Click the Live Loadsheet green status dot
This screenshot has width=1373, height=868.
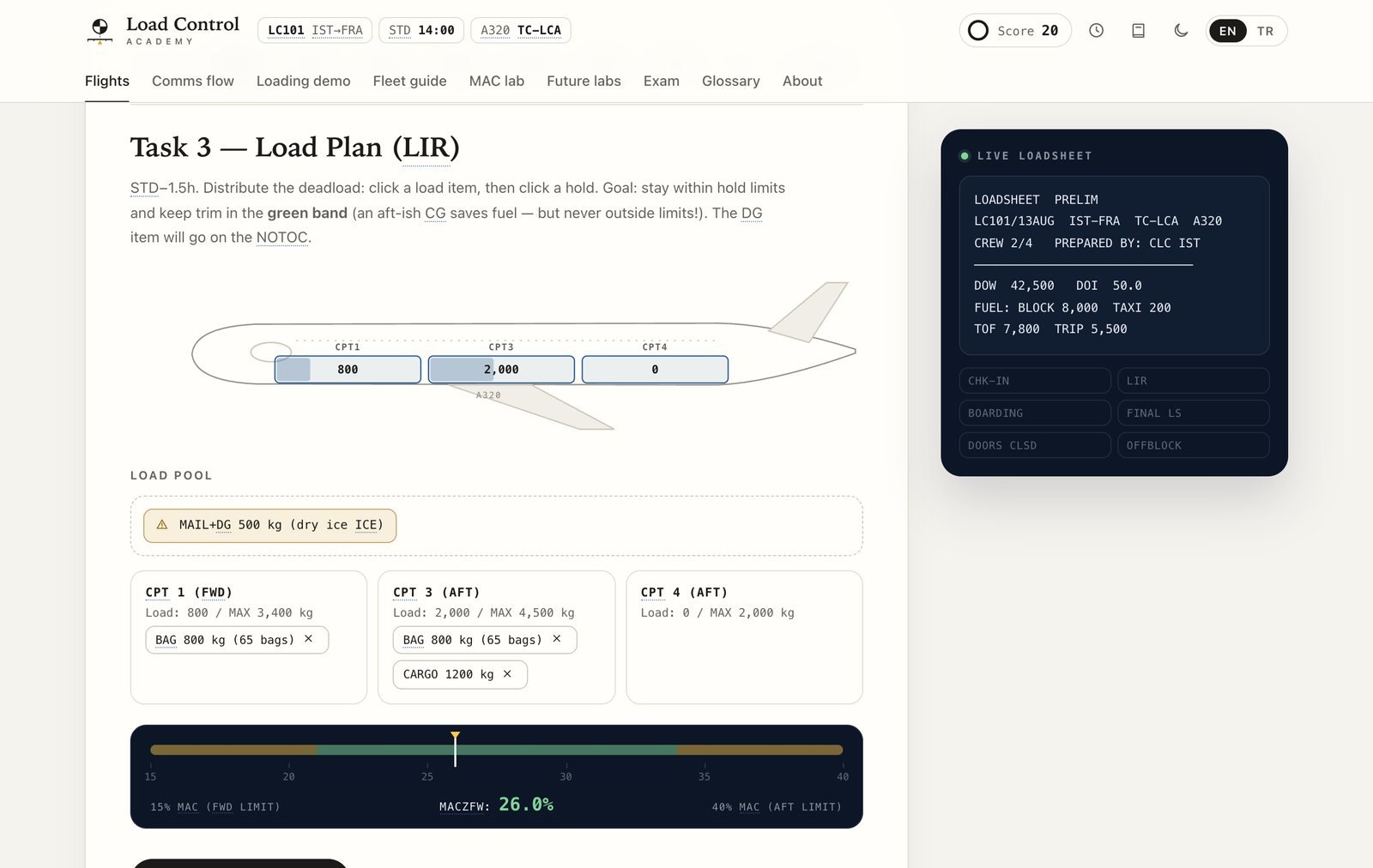click(965, 156)
